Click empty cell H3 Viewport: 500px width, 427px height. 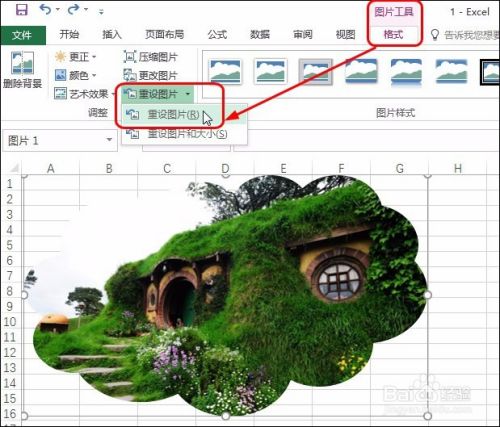(458, 214)
